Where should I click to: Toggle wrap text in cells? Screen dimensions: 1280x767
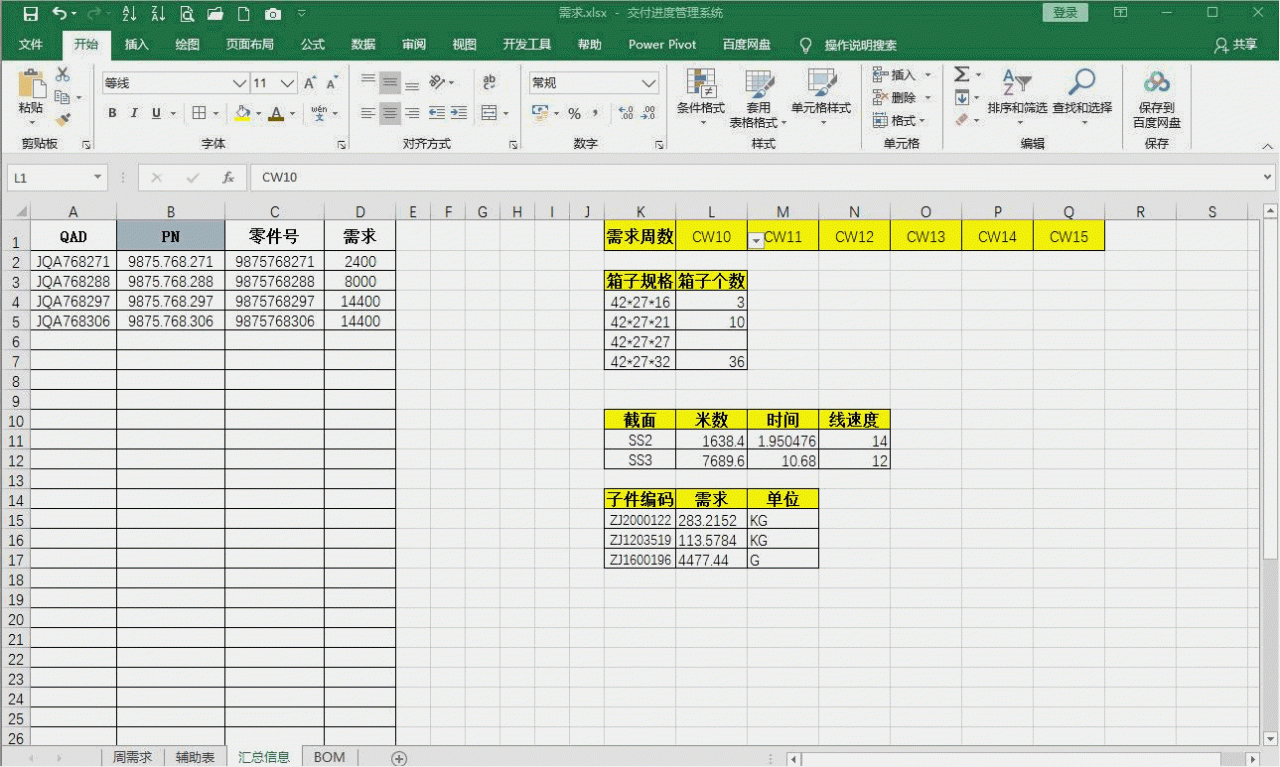click(x=489, y=83)
